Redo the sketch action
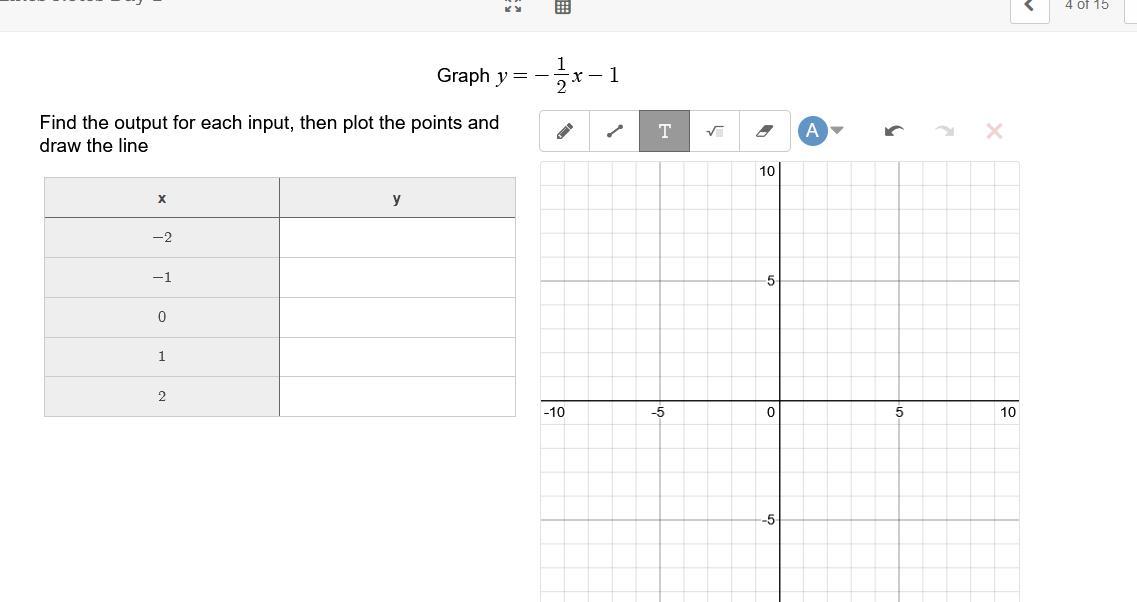The image size is (1137, 602). (944, 131)
